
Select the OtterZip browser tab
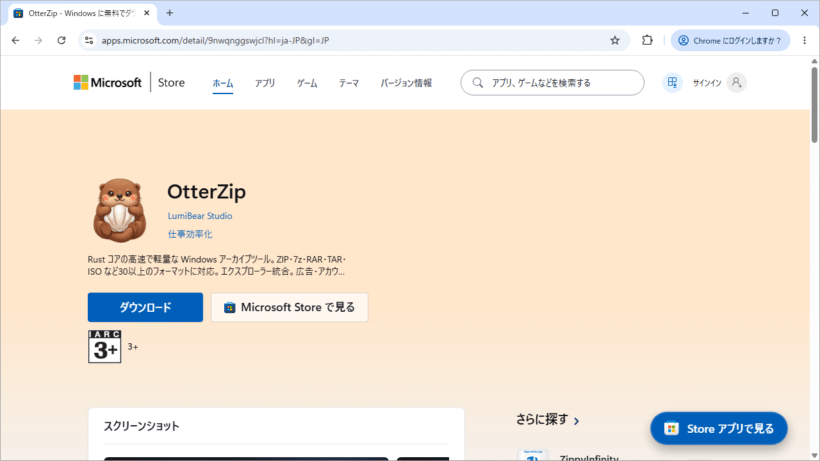point(81,13)
